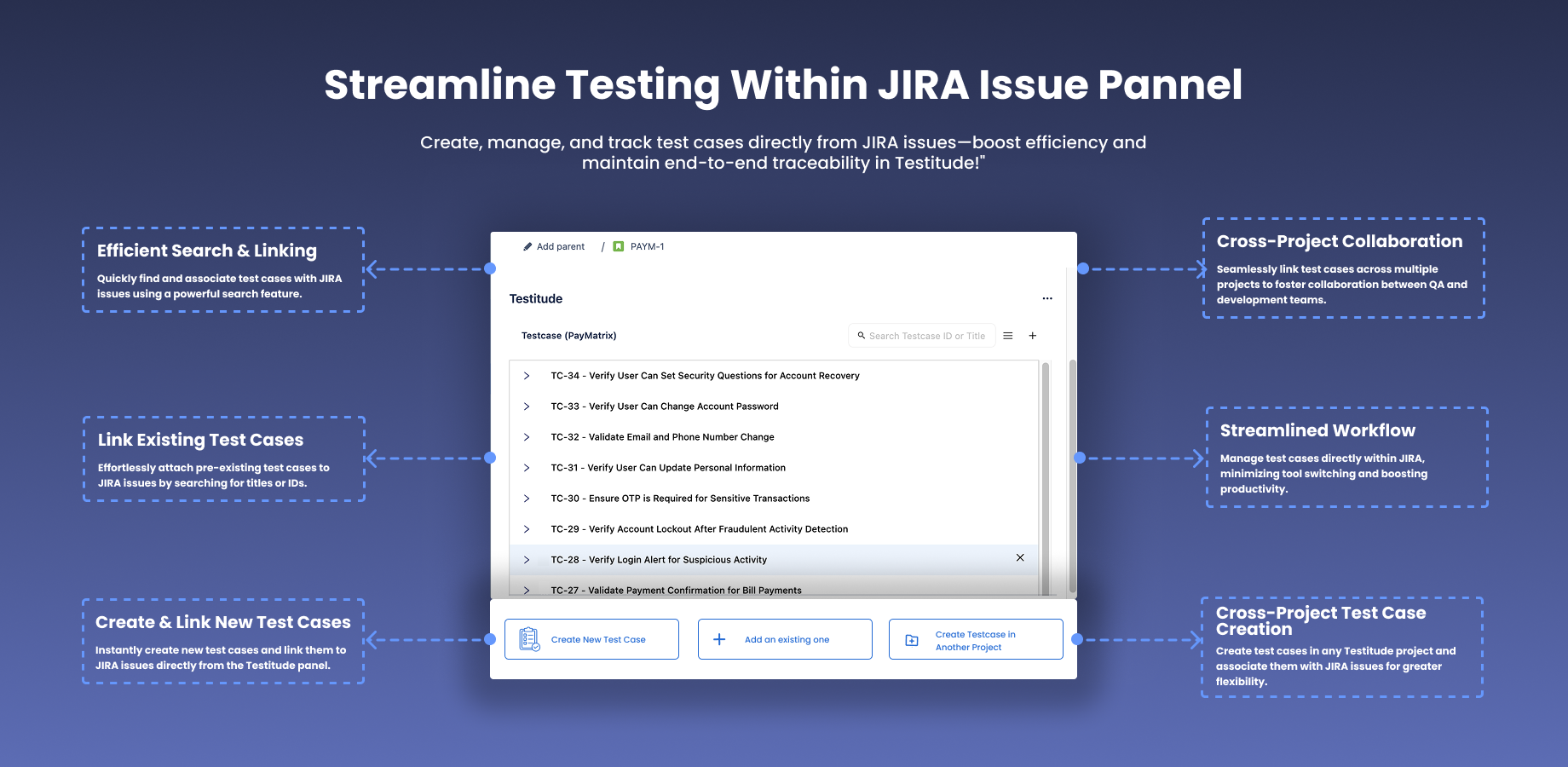Select 'TC-28 - Verify Login Alert for Suspicious Activity'
This screenshot has height=767, width=1568.
coord(774,560)
